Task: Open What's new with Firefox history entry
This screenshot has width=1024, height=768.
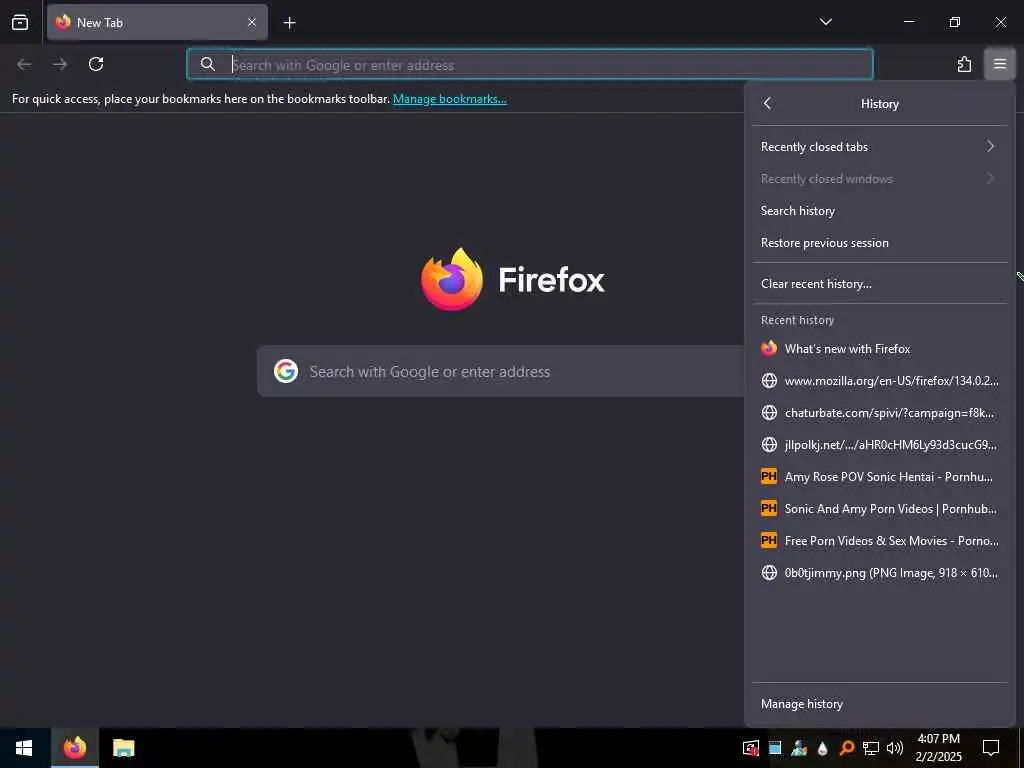Action: point(880,348)
